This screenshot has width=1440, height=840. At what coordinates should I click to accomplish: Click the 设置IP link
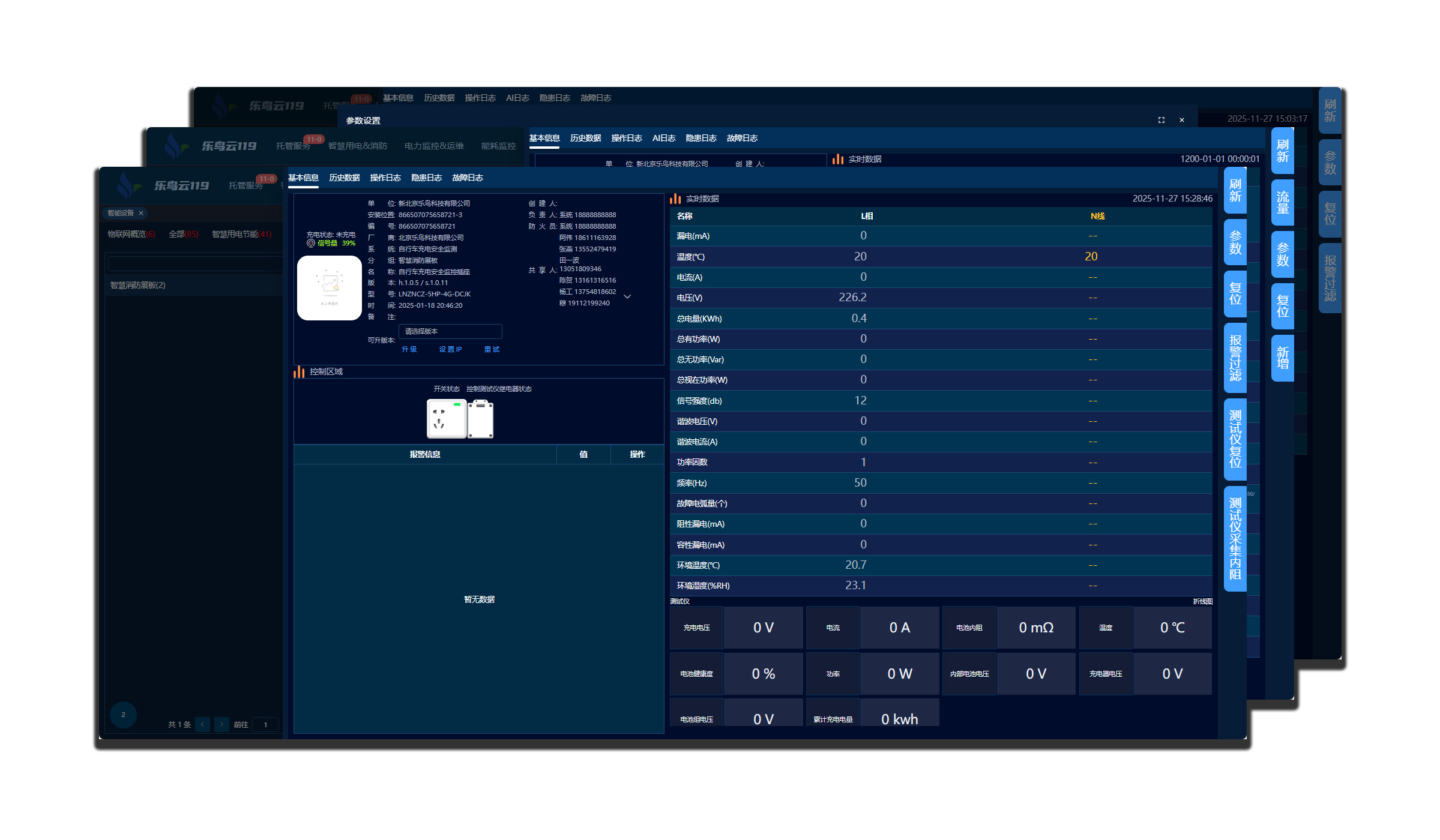[450, 349]
